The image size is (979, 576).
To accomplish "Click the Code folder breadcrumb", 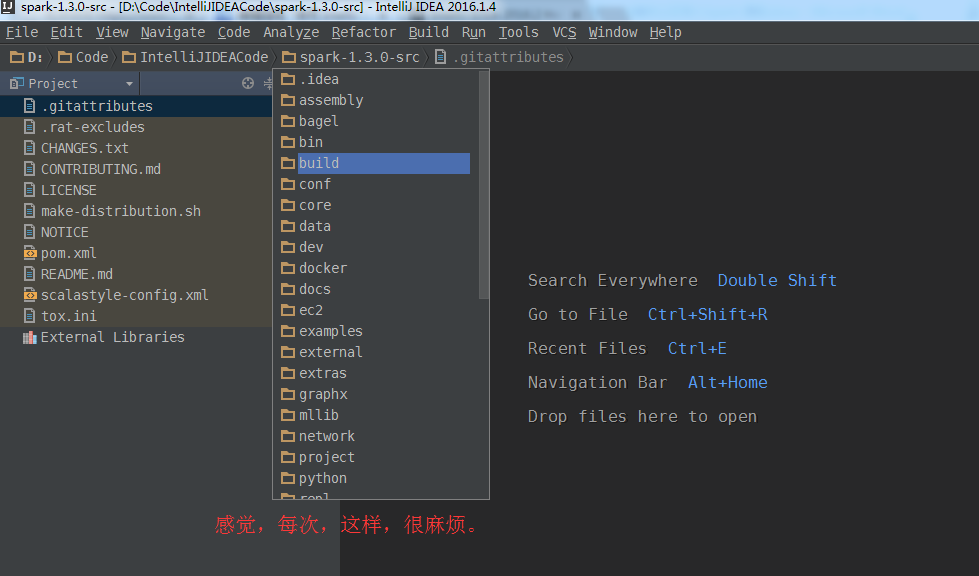I will [x=83, y=57].
